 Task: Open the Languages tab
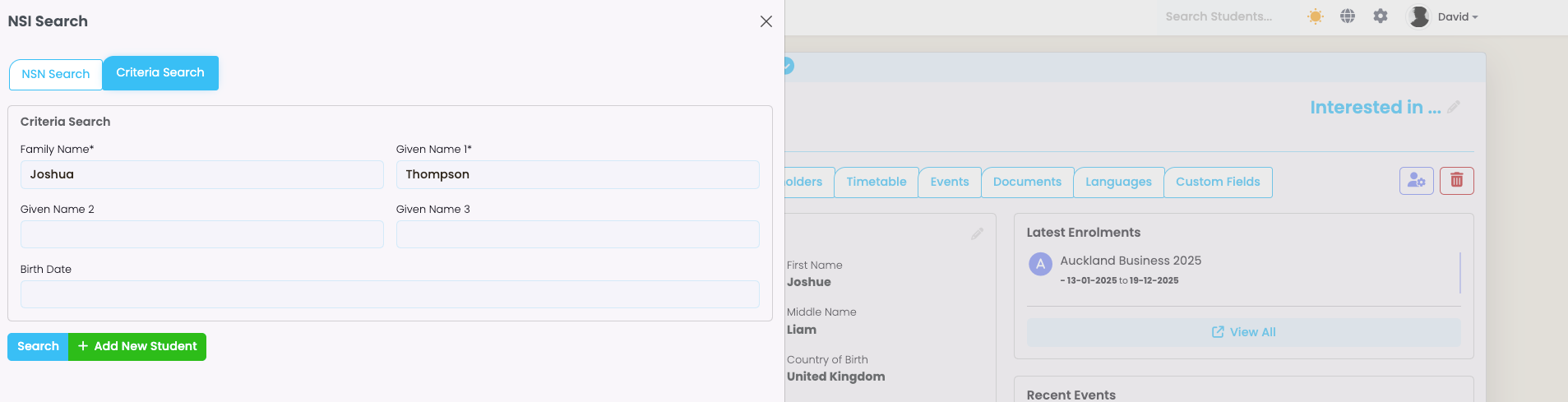click(x=1118, y=183)
